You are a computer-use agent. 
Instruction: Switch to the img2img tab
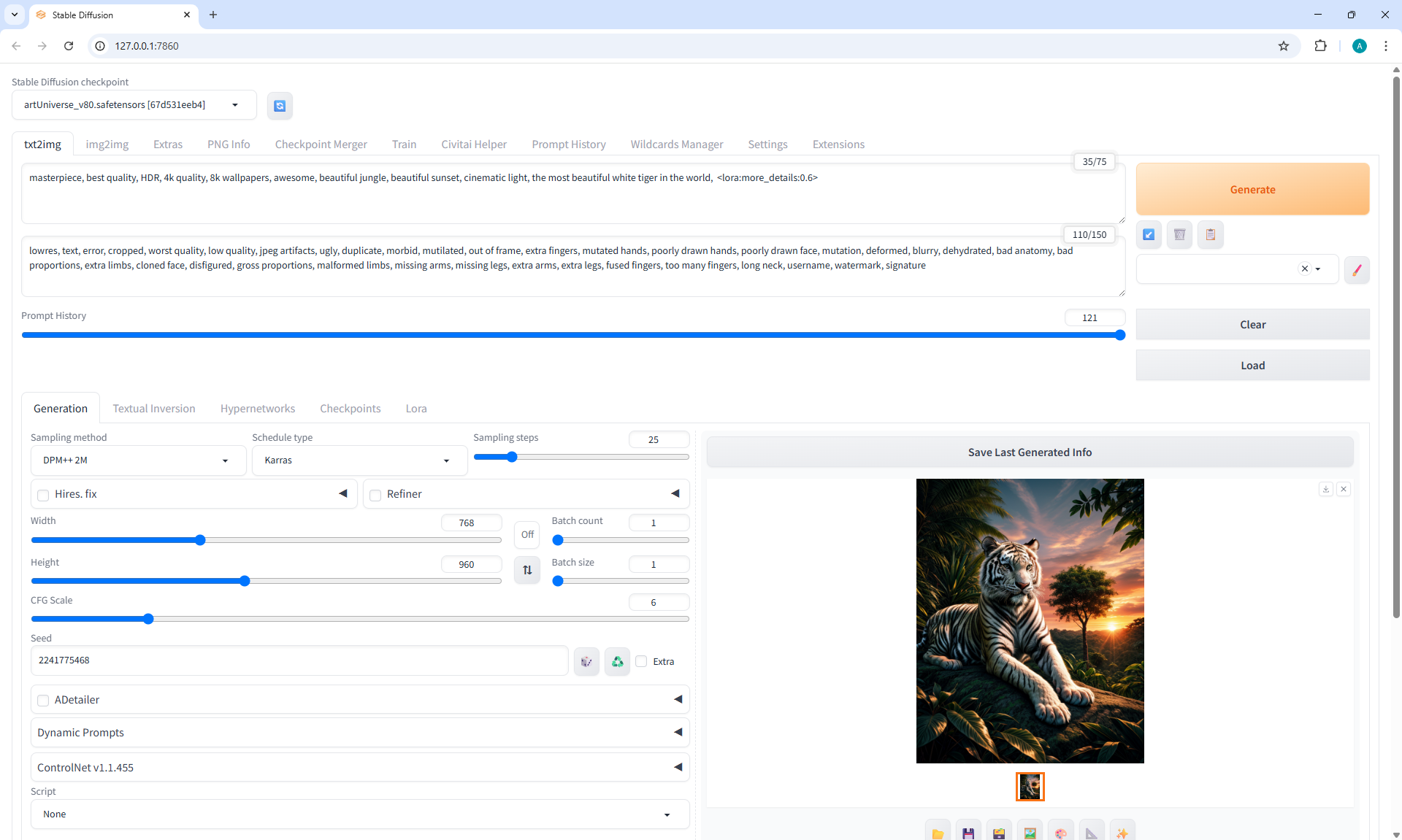point(107,145)
